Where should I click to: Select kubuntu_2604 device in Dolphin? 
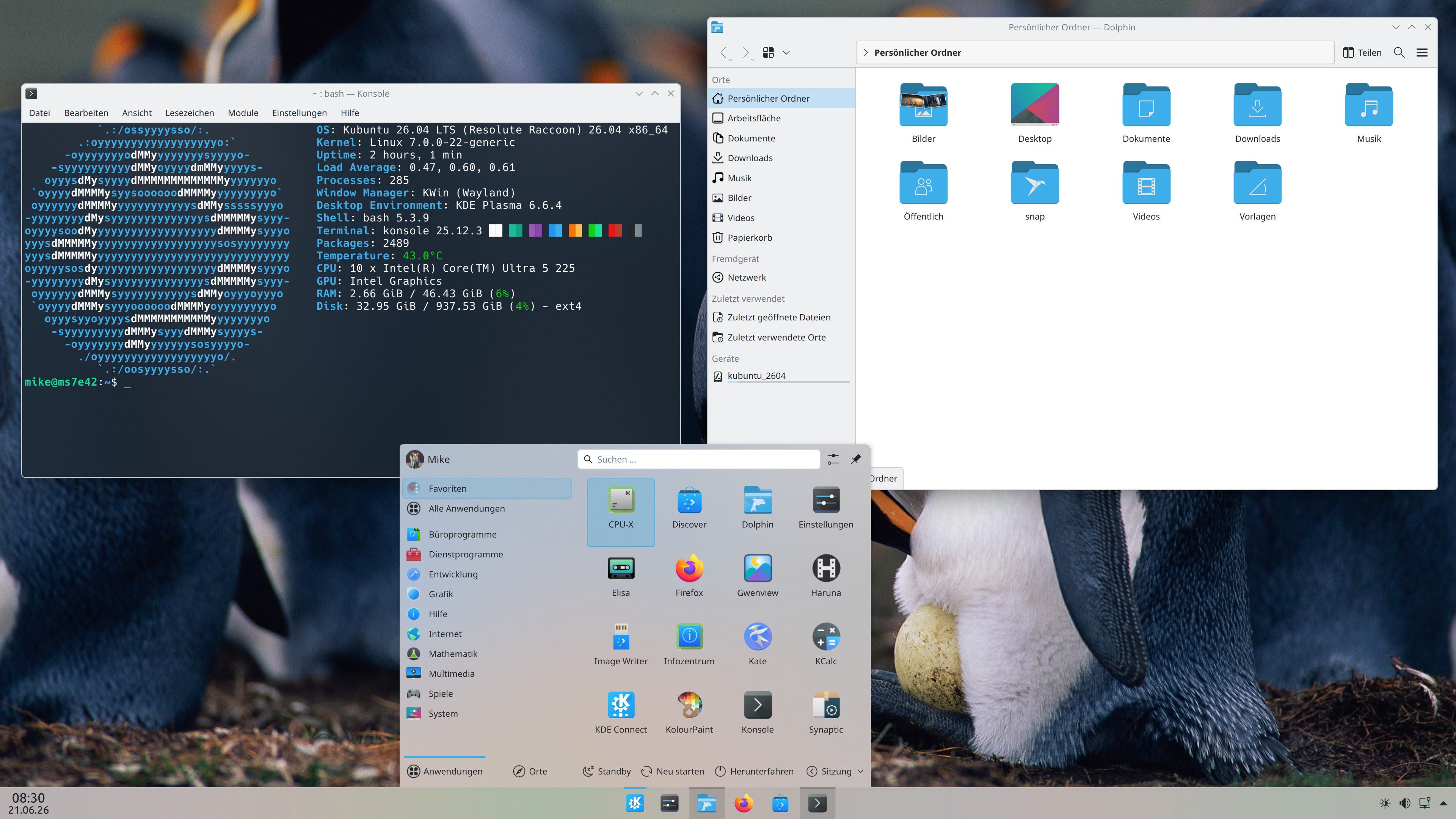click(781, 376)
